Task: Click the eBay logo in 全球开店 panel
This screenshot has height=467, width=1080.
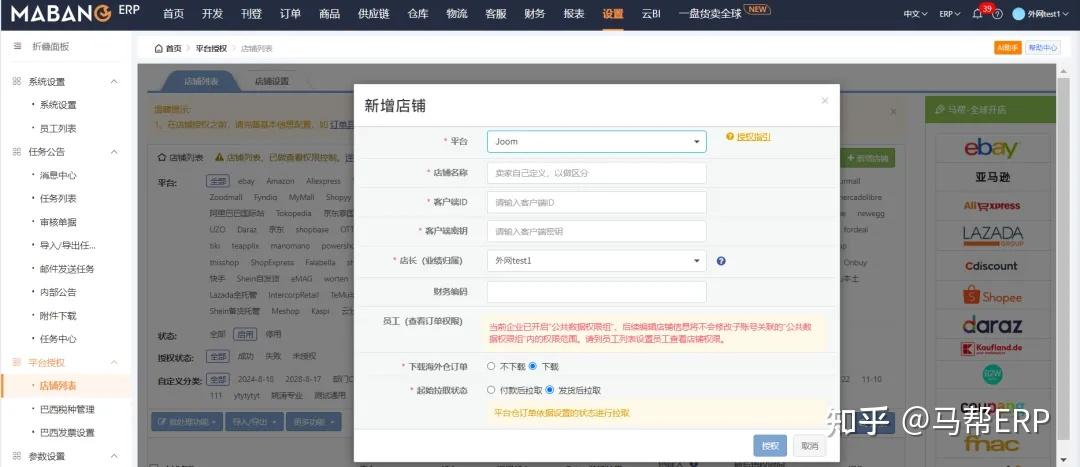Action: (x=990, y=147)
